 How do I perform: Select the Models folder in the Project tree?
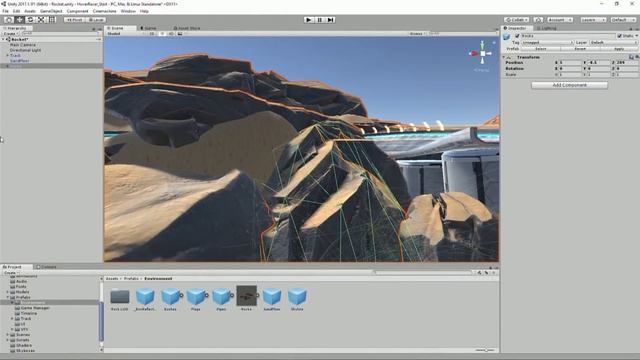[x=22, y=292]
